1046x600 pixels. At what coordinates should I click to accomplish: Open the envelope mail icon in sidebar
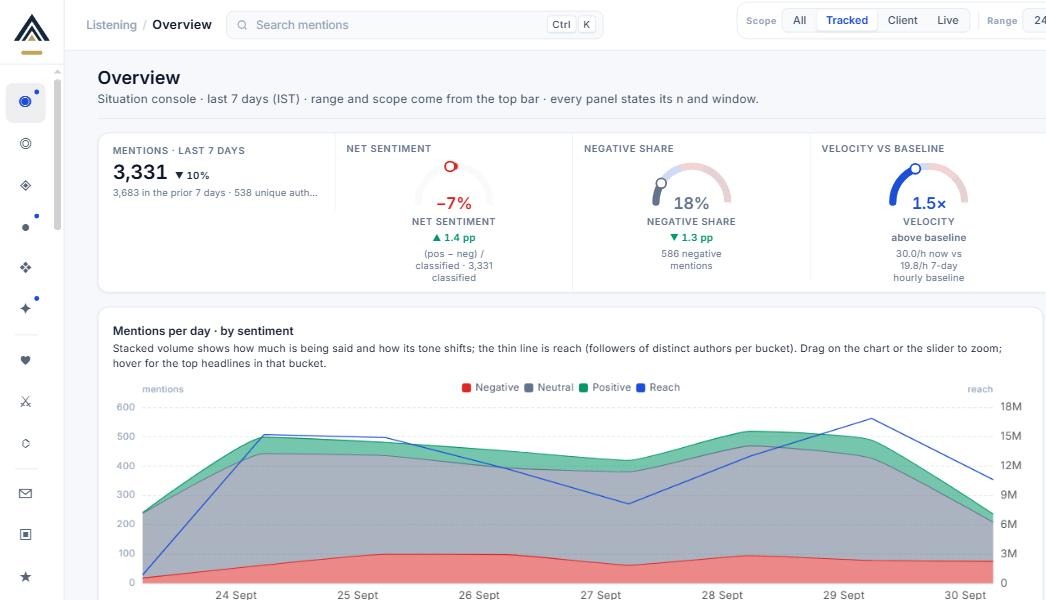click(25, 493)
